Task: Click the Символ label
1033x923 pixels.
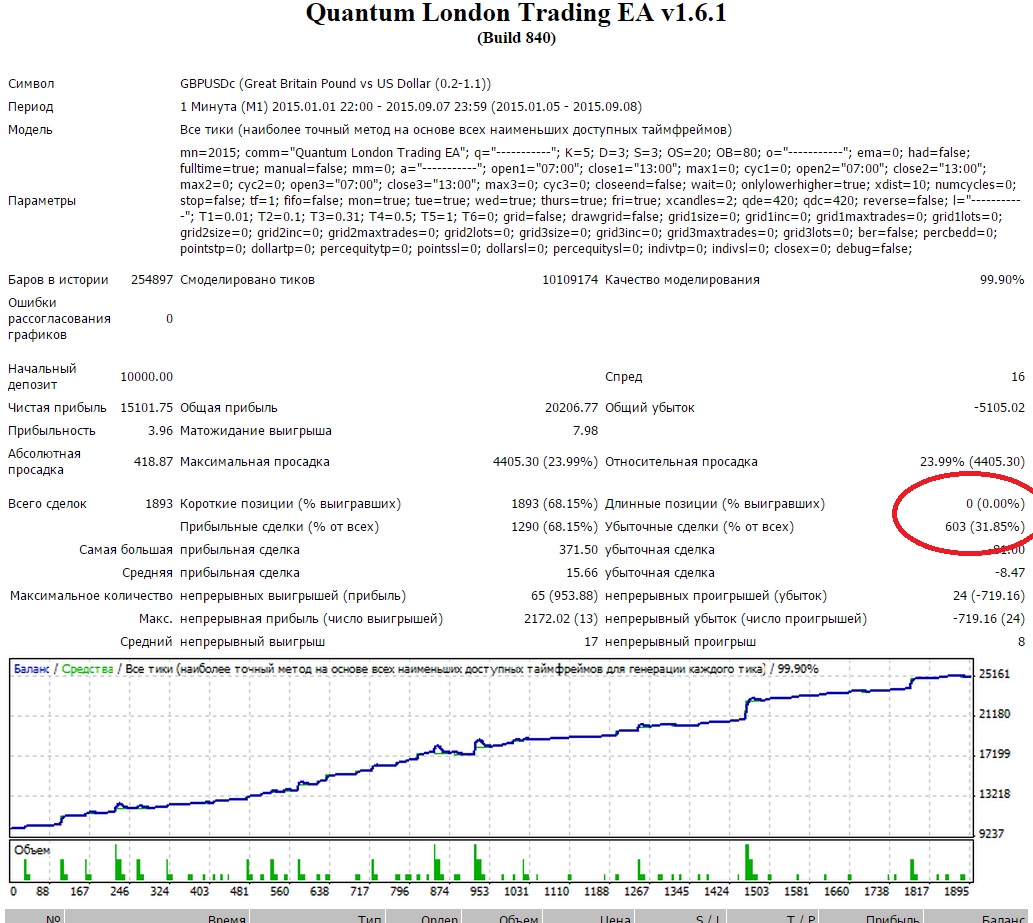Action: [x=31, y=84]
